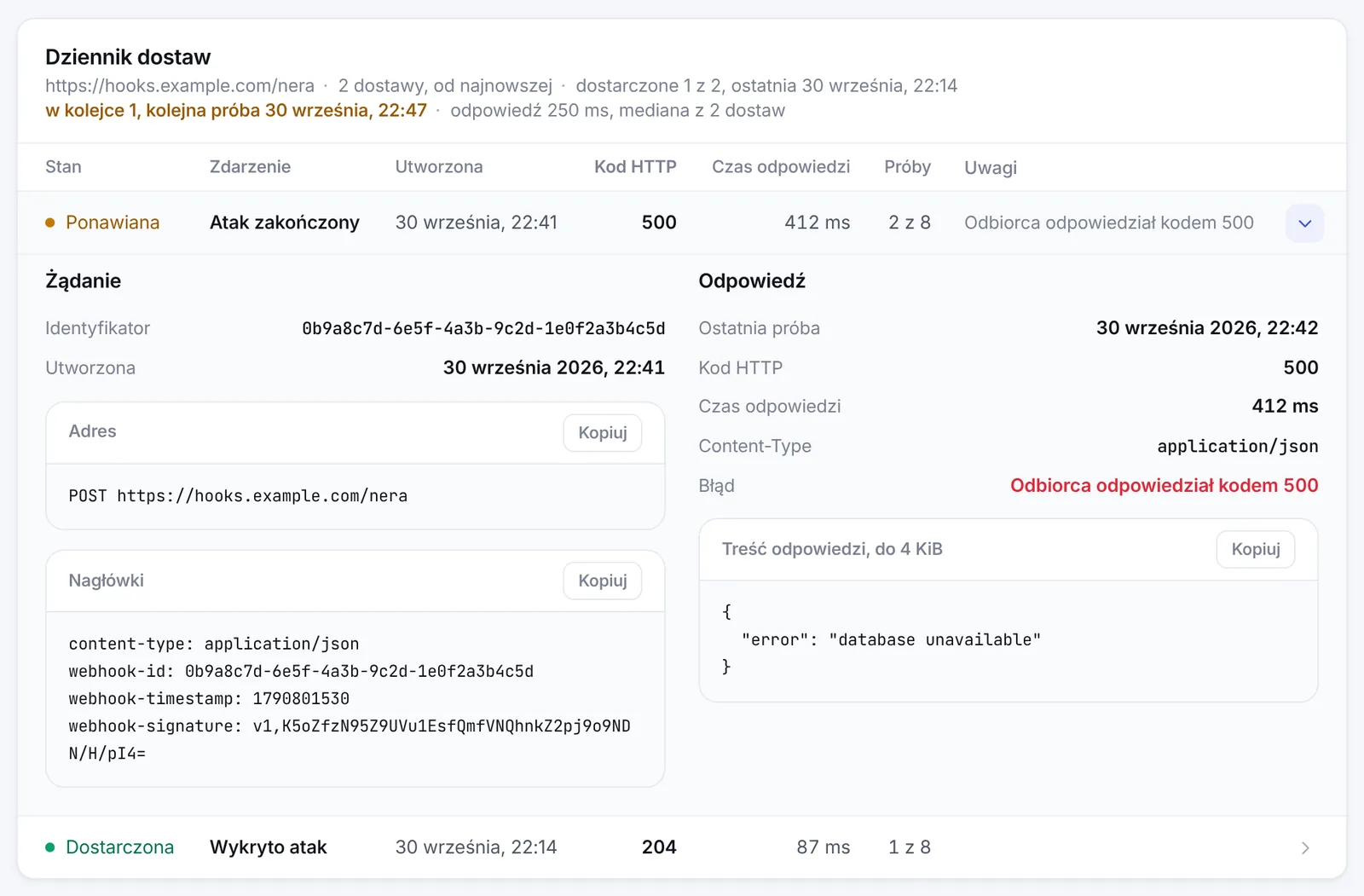This screenshot has height=896, width=1364.
Task: Click the POST address code line
Action: 238,496
